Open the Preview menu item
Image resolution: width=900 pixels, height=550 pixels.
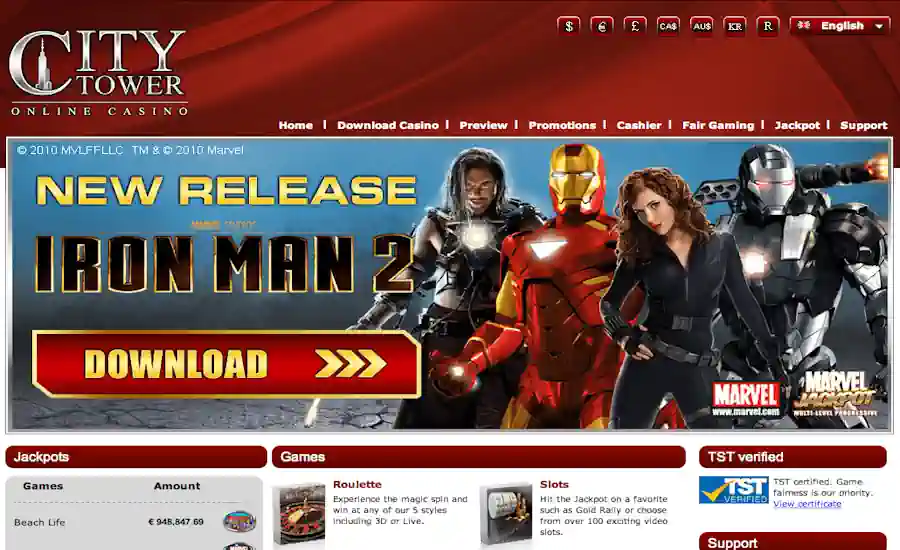[x=483, y=125]
